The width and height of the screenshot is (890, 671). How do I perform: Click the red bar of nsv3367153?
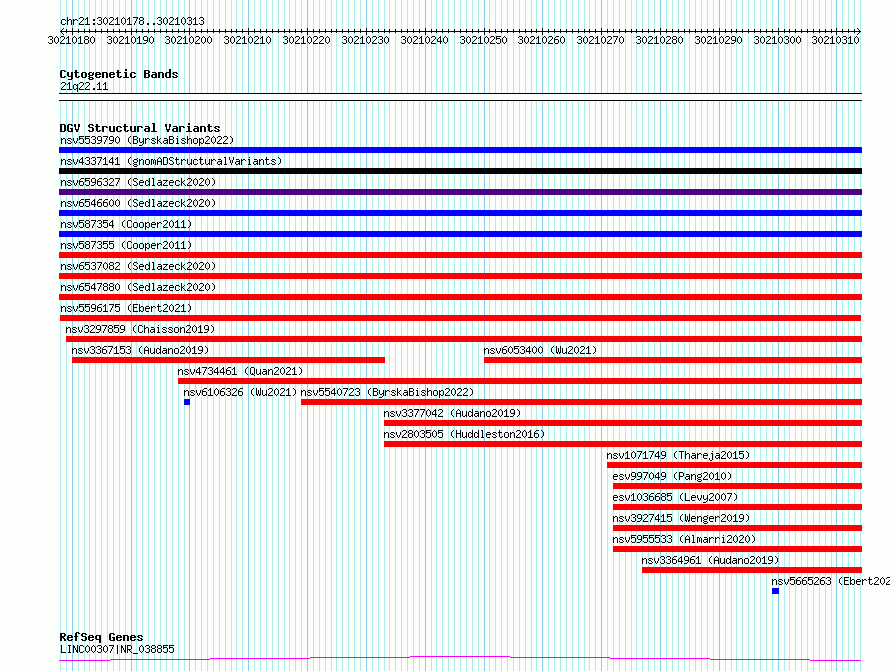point(228,360)
